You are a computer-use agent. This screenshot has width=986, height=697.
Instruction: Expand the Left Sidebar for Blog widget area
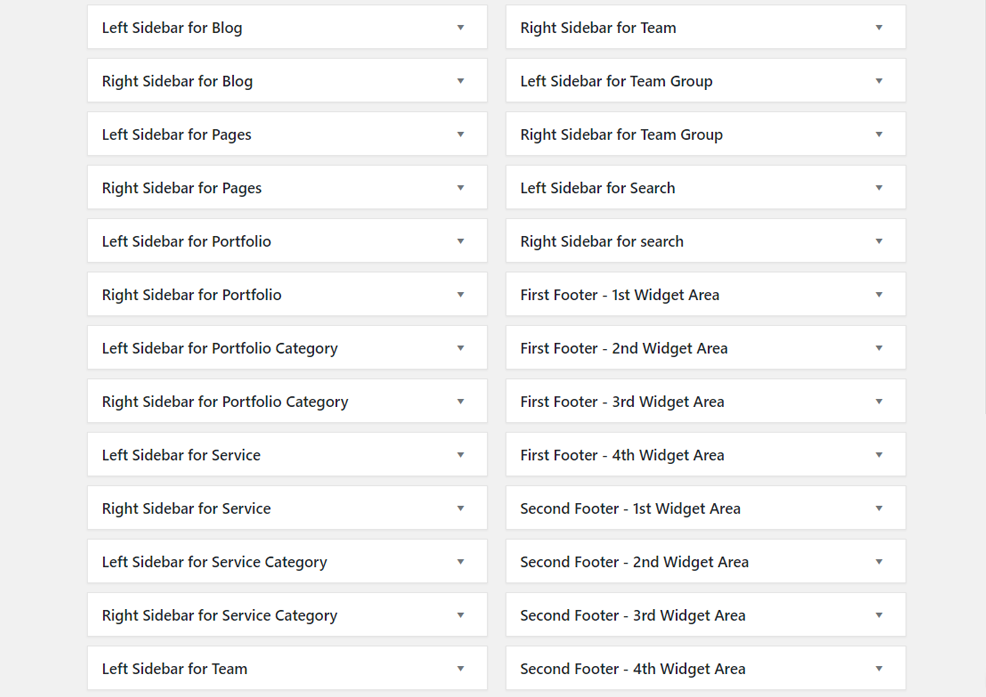tap(460, 28)
